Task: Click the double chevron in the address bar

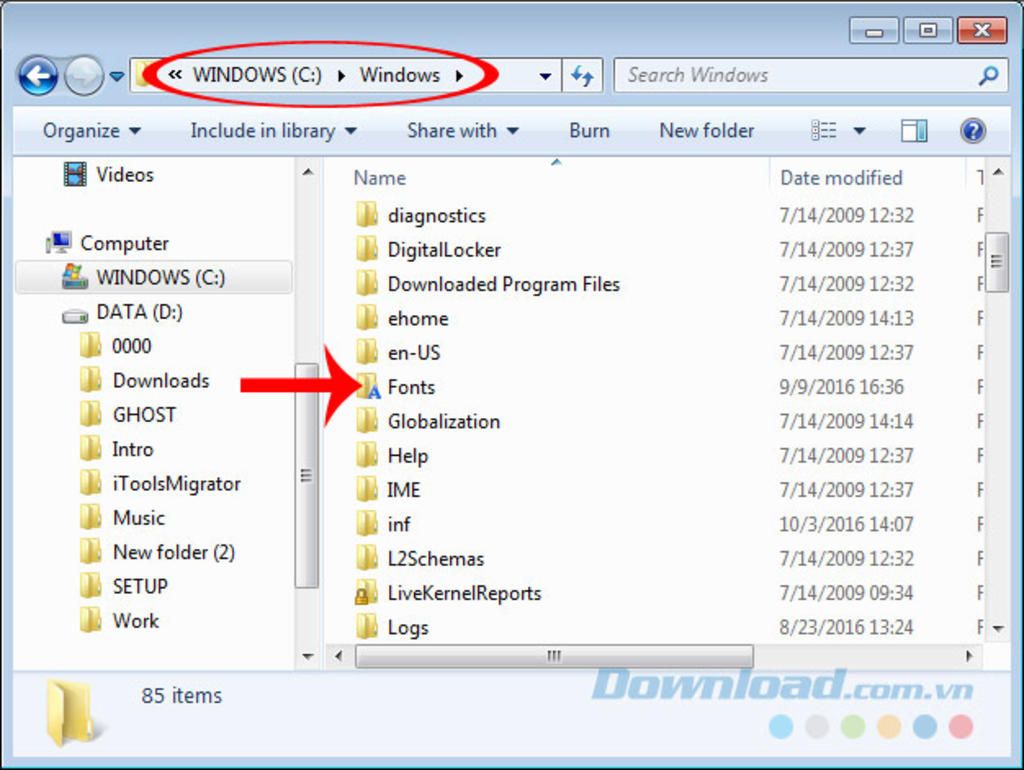Action: pos(174,75)
